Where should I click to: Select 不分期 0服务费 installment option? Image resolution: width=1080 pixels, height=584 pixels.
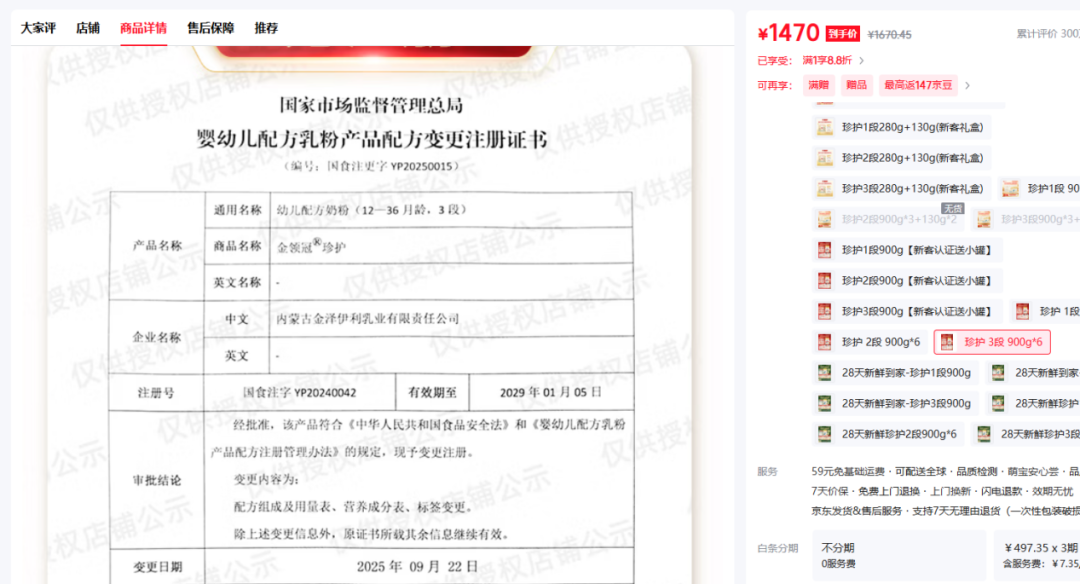(x=899, y=555)
